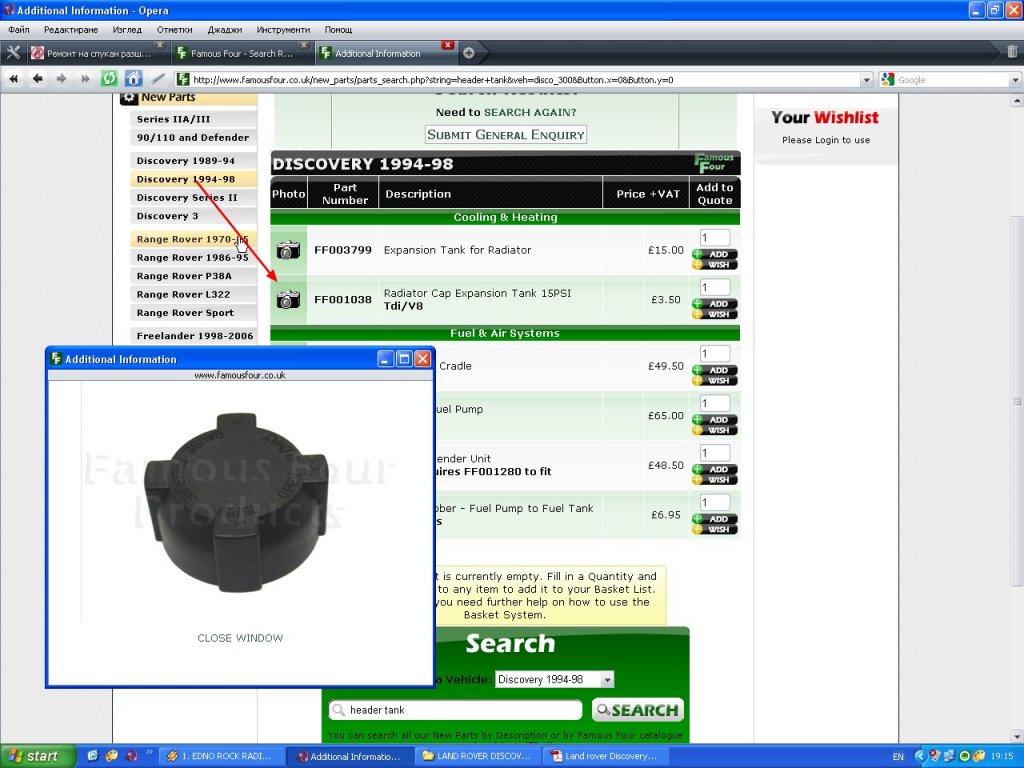Open Range Rover L322 category
The width and height of the screenshot is (1024, 768).
point(193,294)
